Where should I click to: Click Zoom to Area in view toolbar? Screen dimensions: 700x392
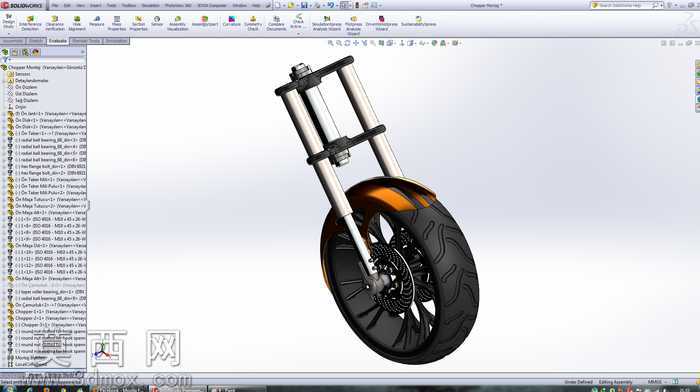(339, 43)
